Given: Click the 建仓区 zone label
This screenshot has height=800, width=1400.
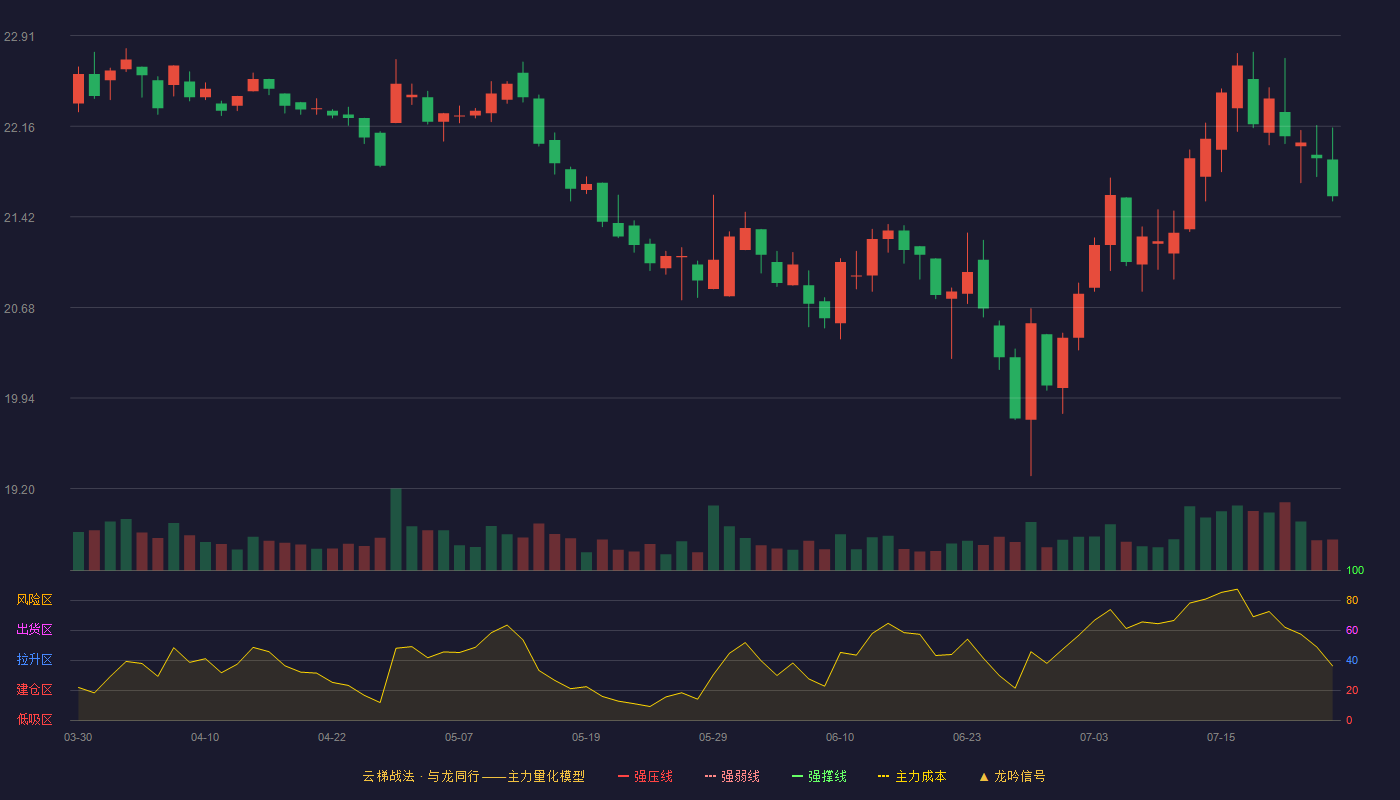Looking at the screenshot, I should [x=35, y=690].
